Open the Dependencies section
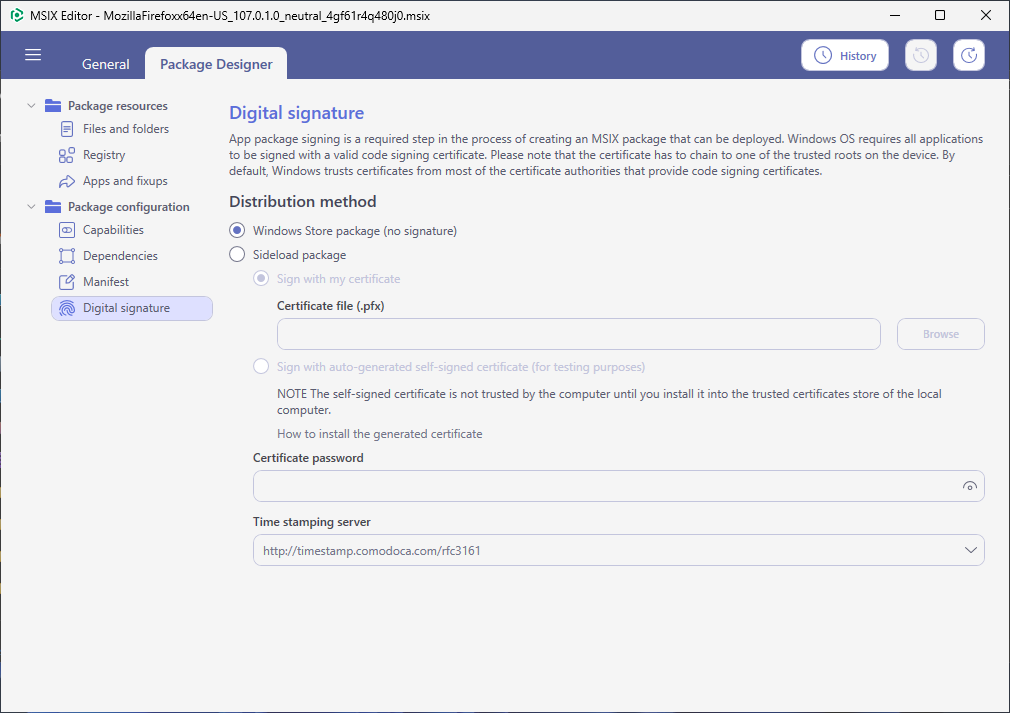 pos(120,256)
